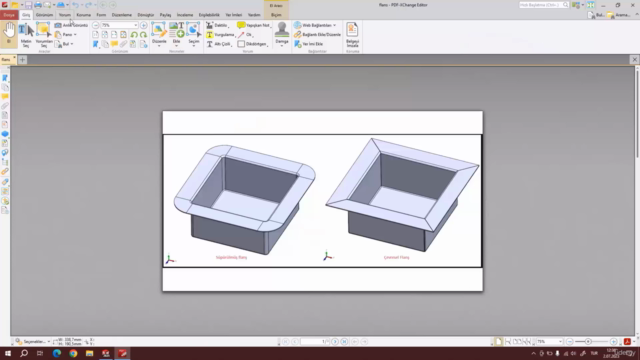Image resolution: width=640 pixels, height=360 pixels.
Task: Open Bookmarks pane from left sidebar
Action: click(5, 78)
